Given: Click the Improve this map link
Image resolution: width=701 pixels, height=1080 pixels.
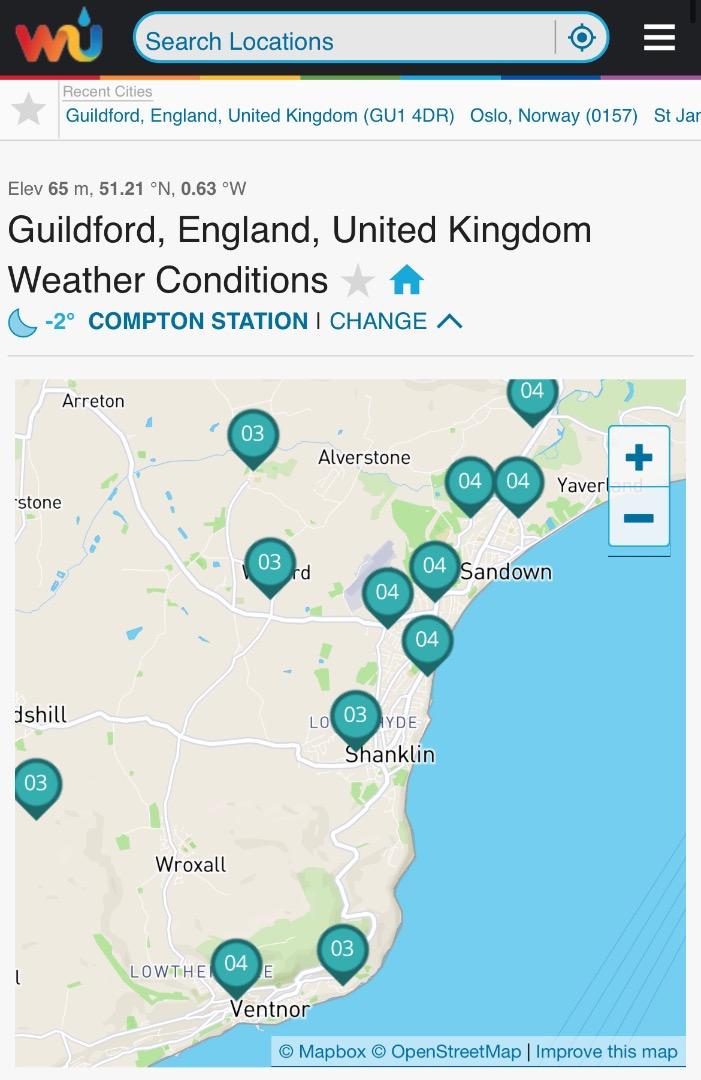Looking at the screenshot, I should [x=606, y=1051].
